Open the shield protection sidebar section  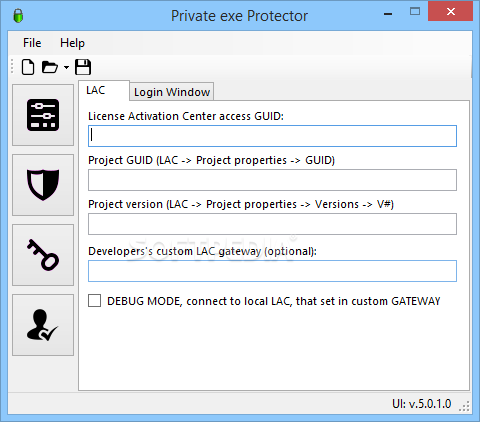pos(43,185)
